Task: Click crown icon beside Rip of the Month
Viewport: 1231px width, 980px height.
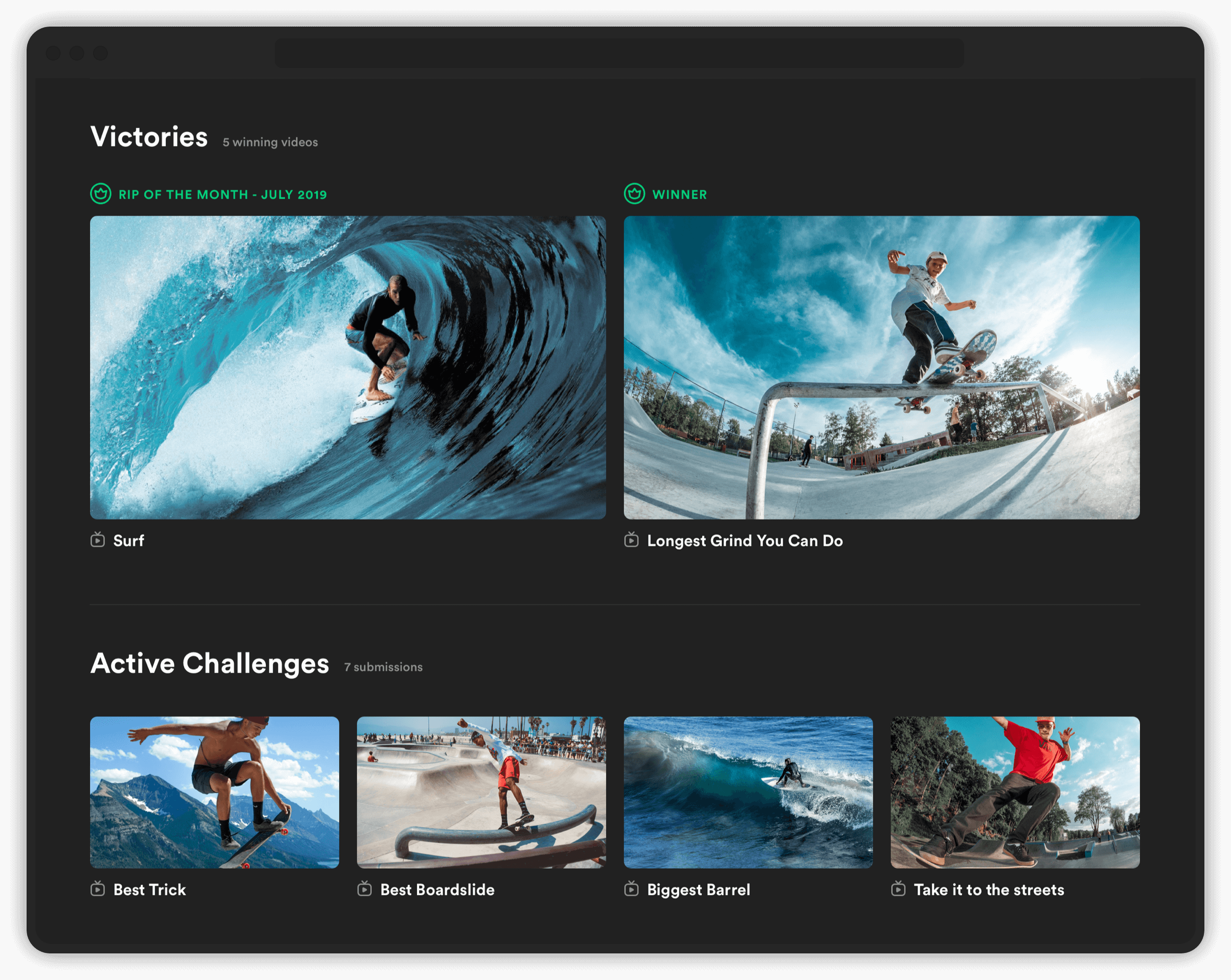Action: tap(100, 194)
